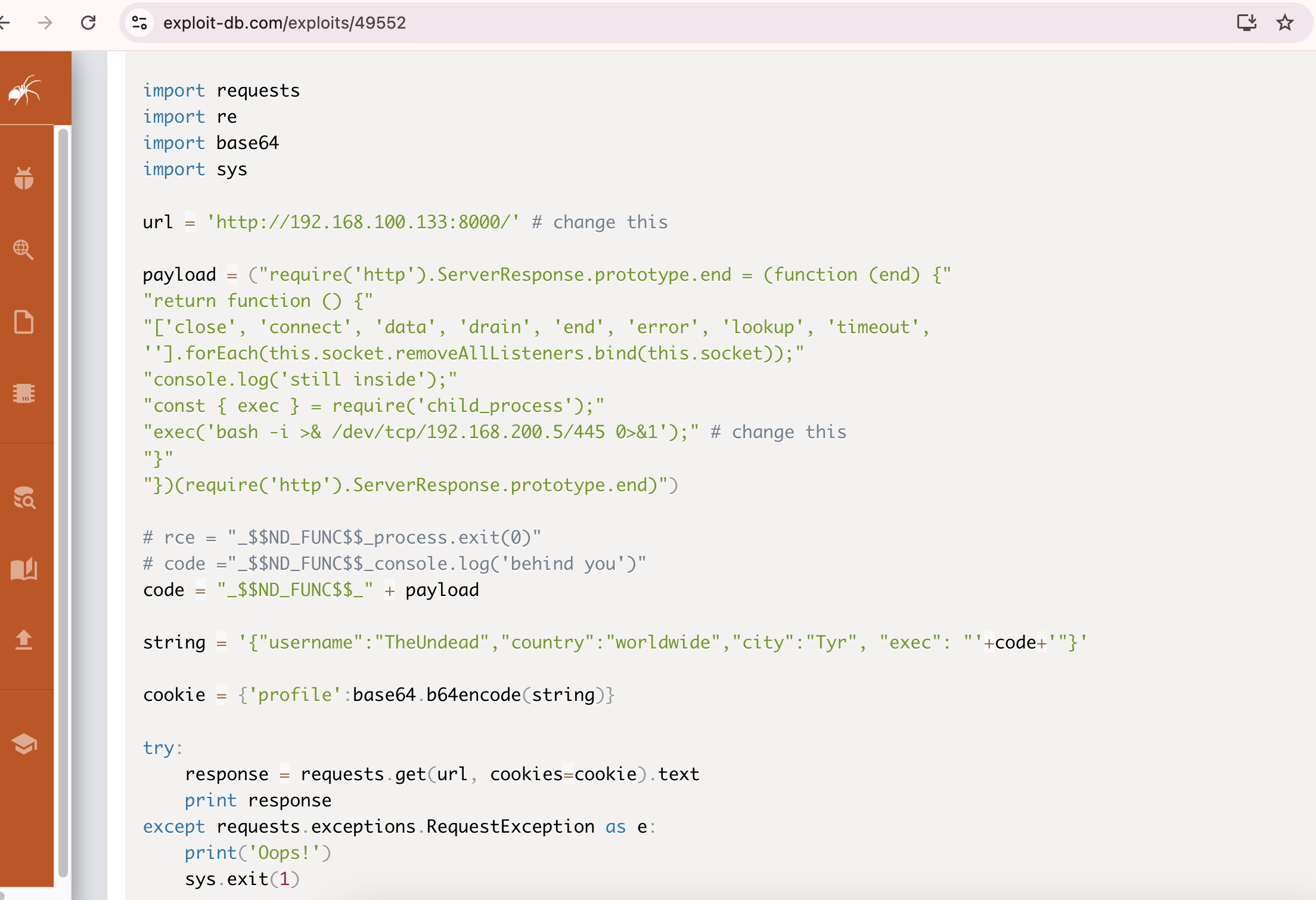
Task: Click the "return function () {" line
Action: point(258,301)
